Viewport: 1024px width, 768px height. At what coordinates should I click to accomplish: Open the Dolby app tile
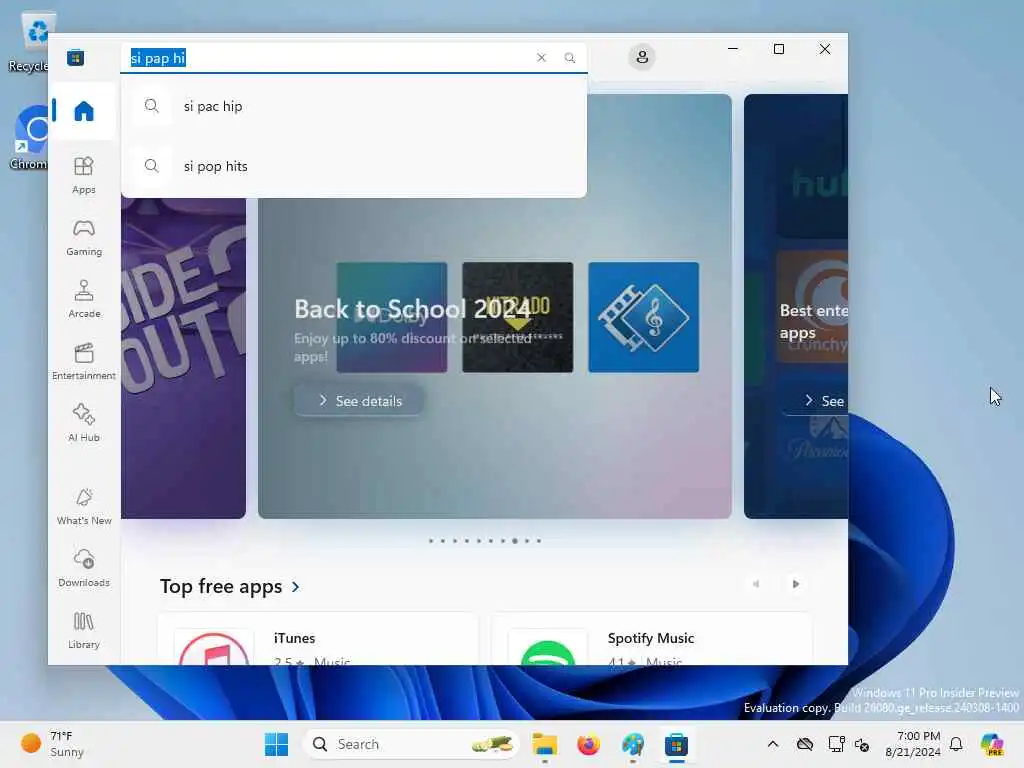tap(392, 317)
